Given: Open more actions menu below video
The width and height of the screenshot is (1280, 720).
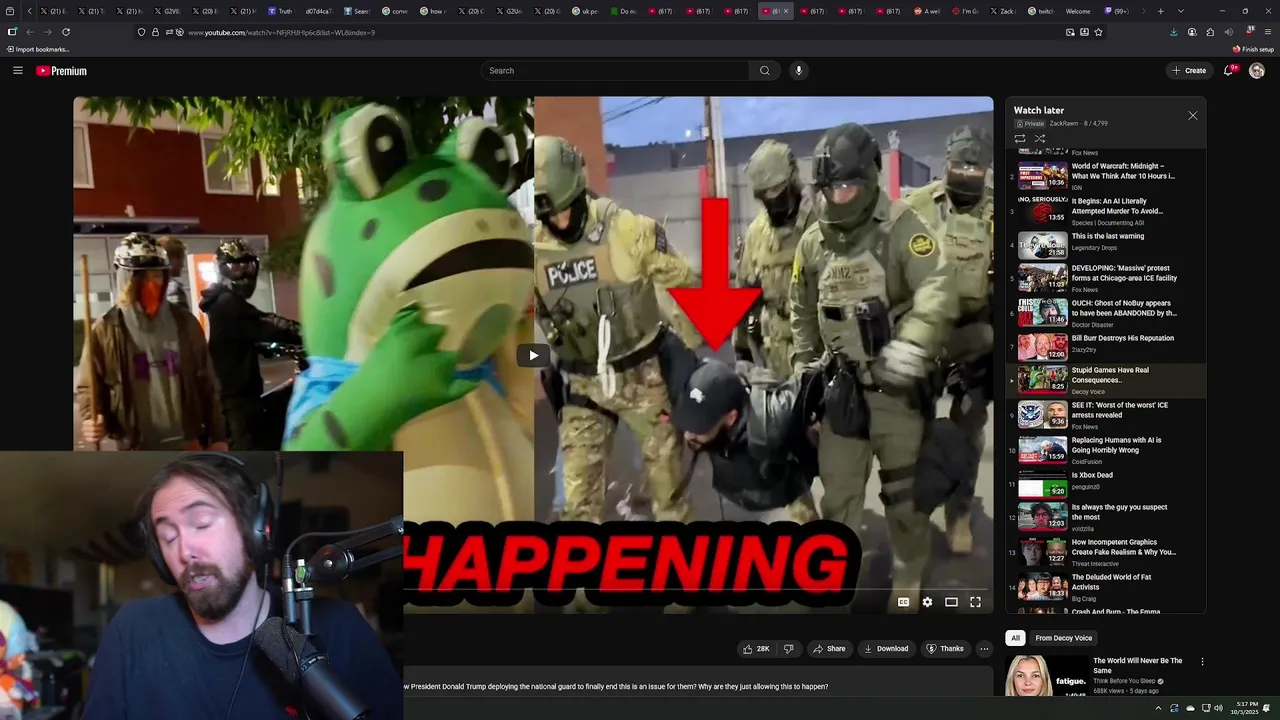Looking at the screenshot, I should tap(984, 649).
